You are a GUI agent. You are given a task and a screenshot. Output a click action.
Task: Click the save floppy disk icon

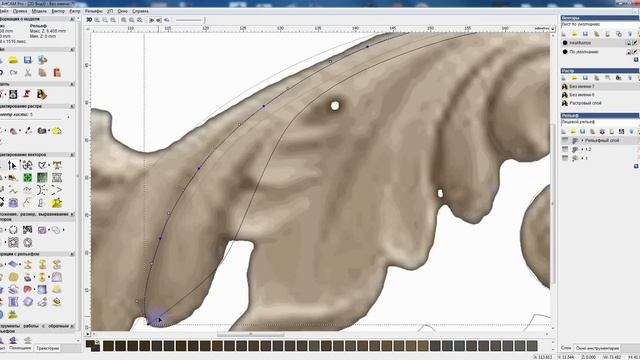[x=27, y=60]
